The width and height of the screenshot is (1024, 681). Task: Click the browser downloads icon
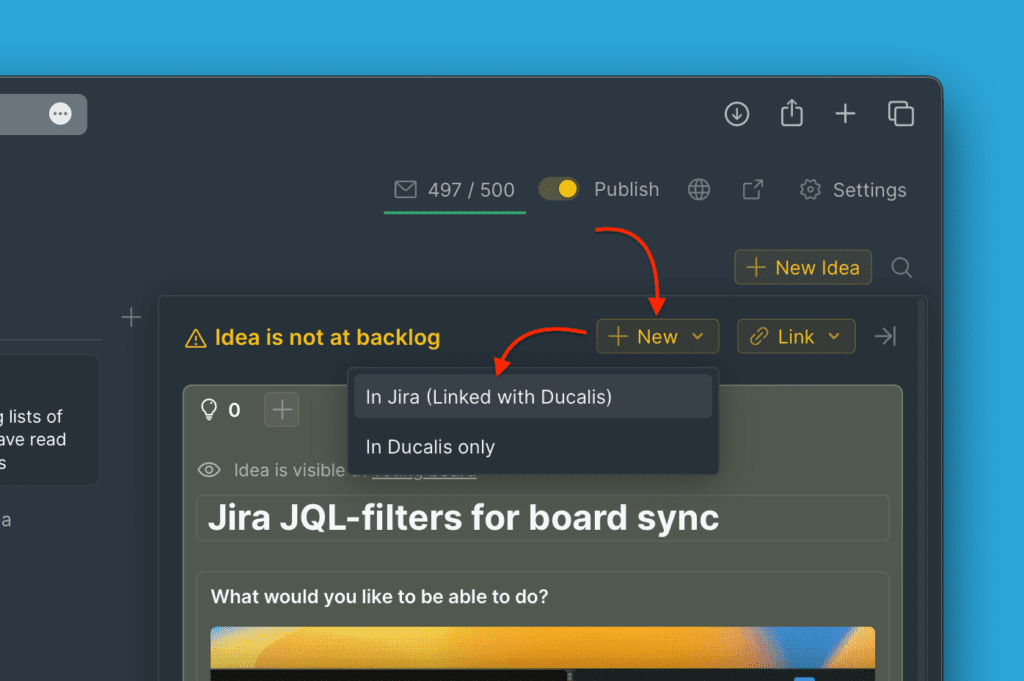pos(737,114)
